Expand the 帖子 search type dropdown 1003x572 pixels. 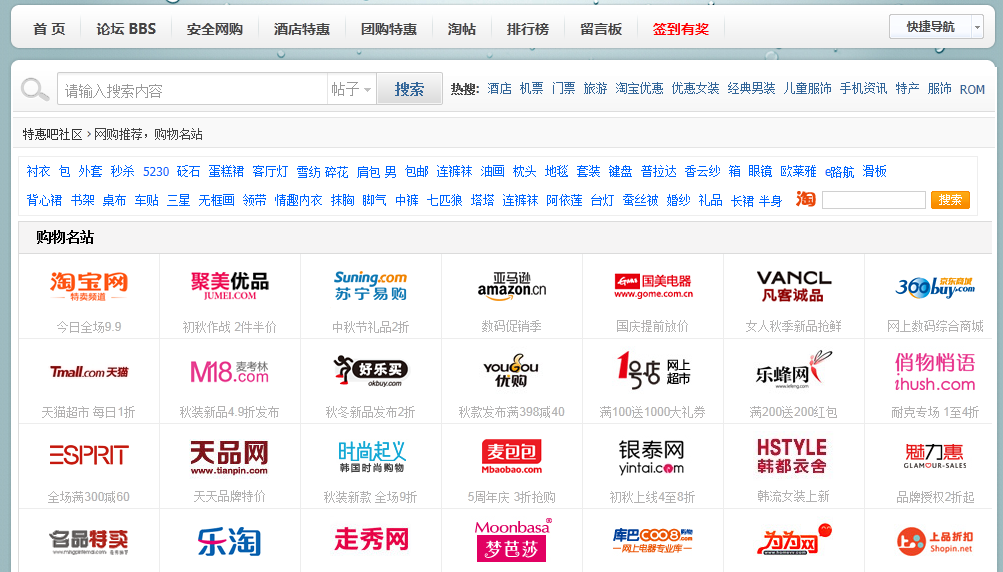point(351,90)
